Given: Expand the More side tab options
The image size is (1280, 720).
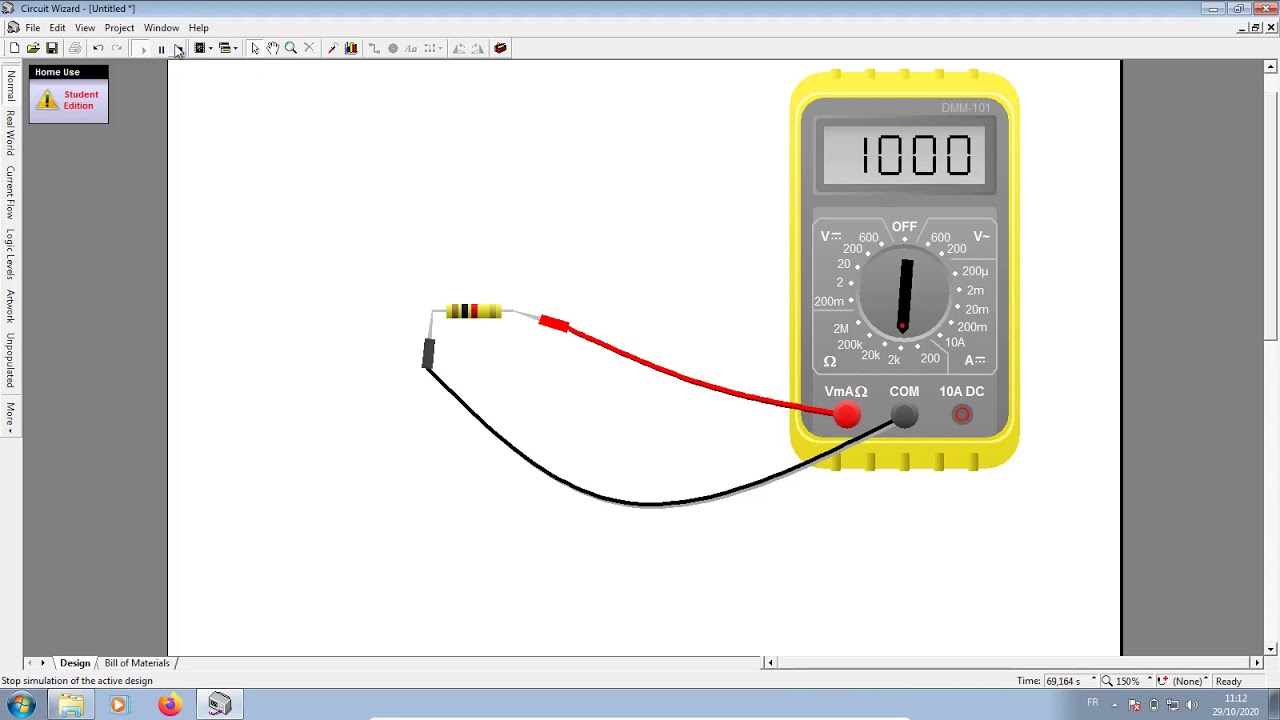Looking at the screenshot, I should pos(11,416).
